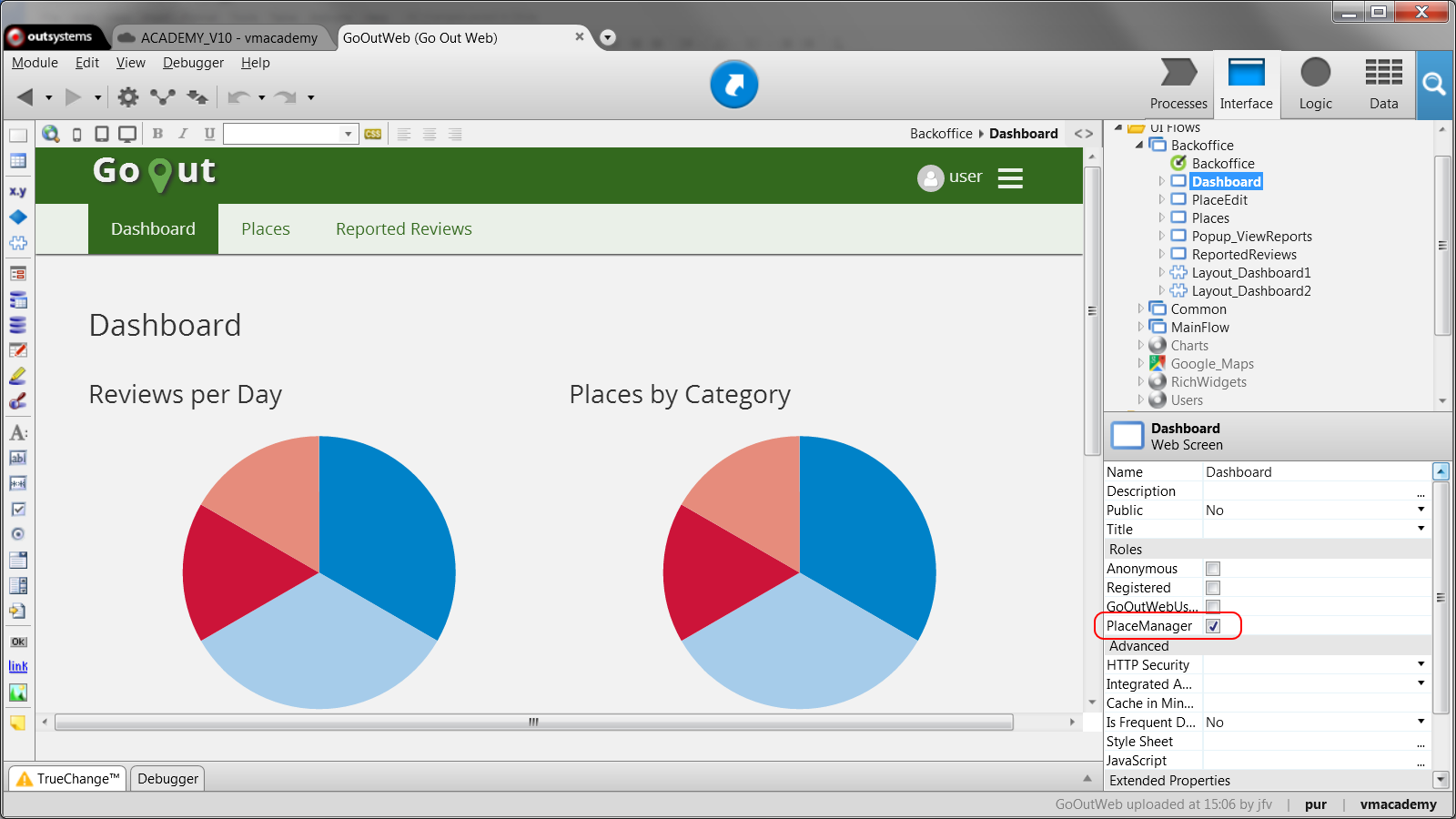
Task: Click the Places menu link
Action: pos(266,229)
